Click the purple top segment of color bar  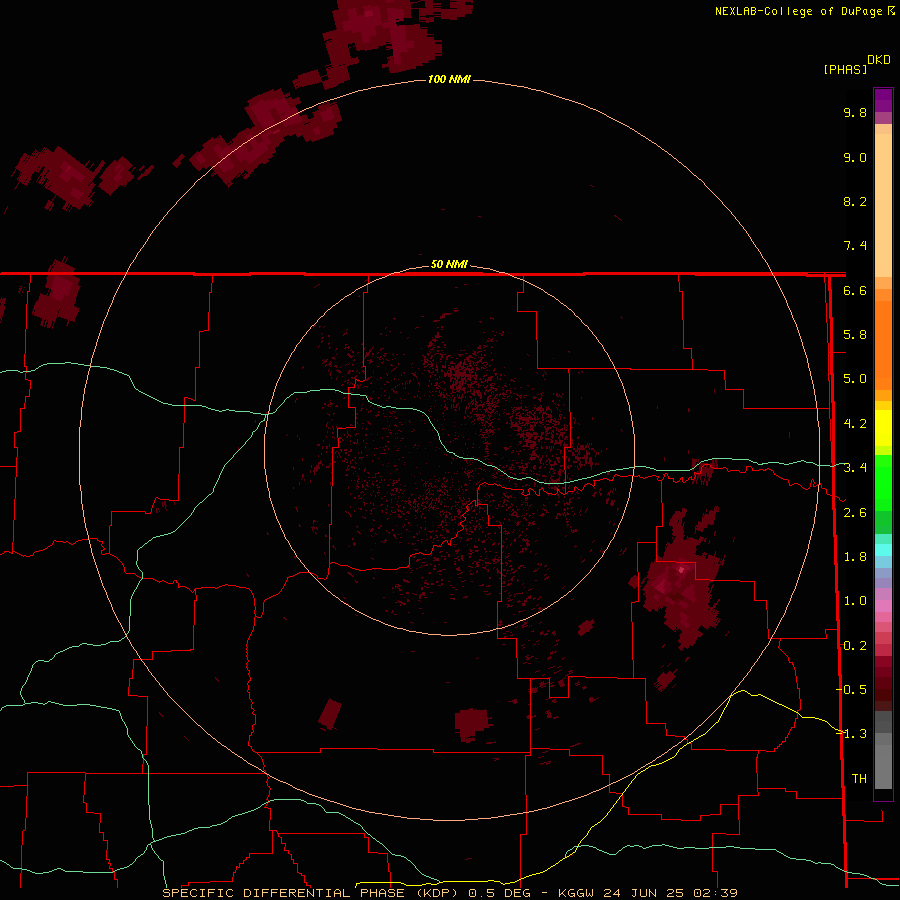click(x=883, y=100)
